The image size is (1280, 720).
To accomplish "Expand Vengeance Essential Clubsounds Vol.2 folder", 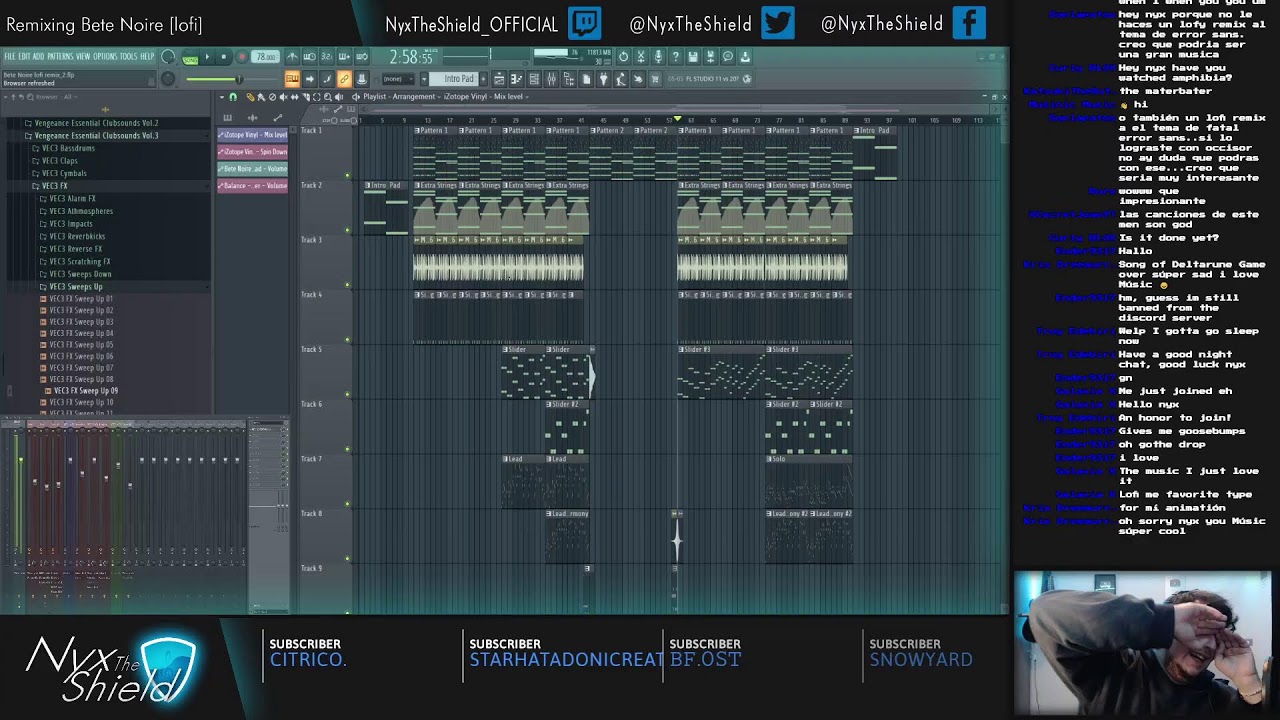I will click(90, 123).
